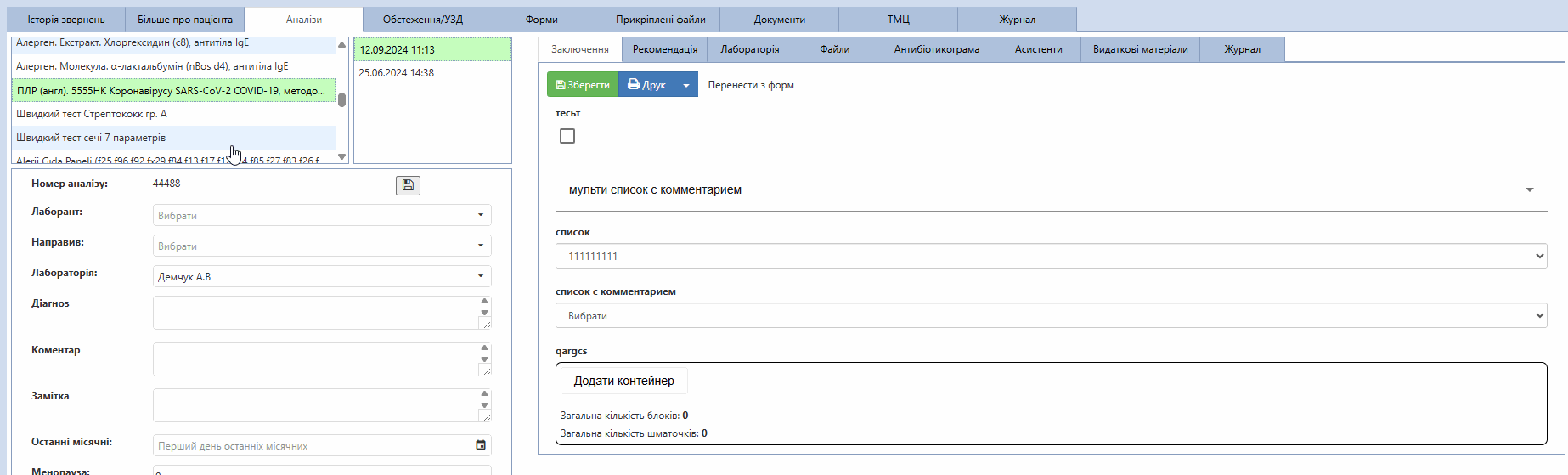Click the Останні місячні date field

click(x=322, y=445)
